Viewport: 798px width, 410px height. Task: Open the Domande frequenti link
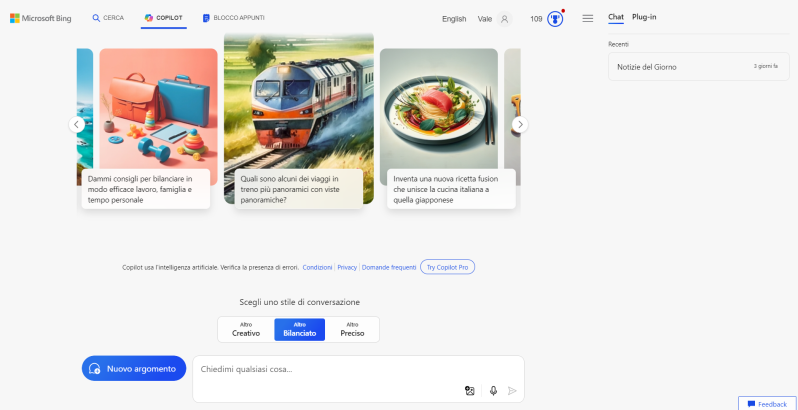389,268
